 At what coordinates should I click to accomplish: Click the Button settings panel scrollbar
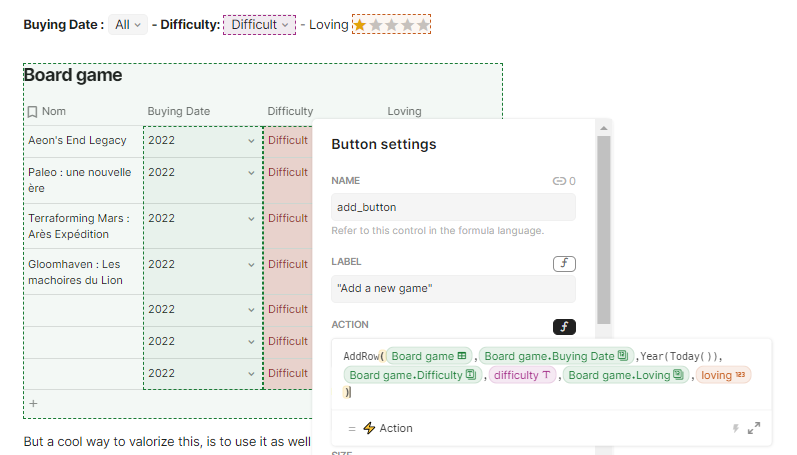click(603, 230)
